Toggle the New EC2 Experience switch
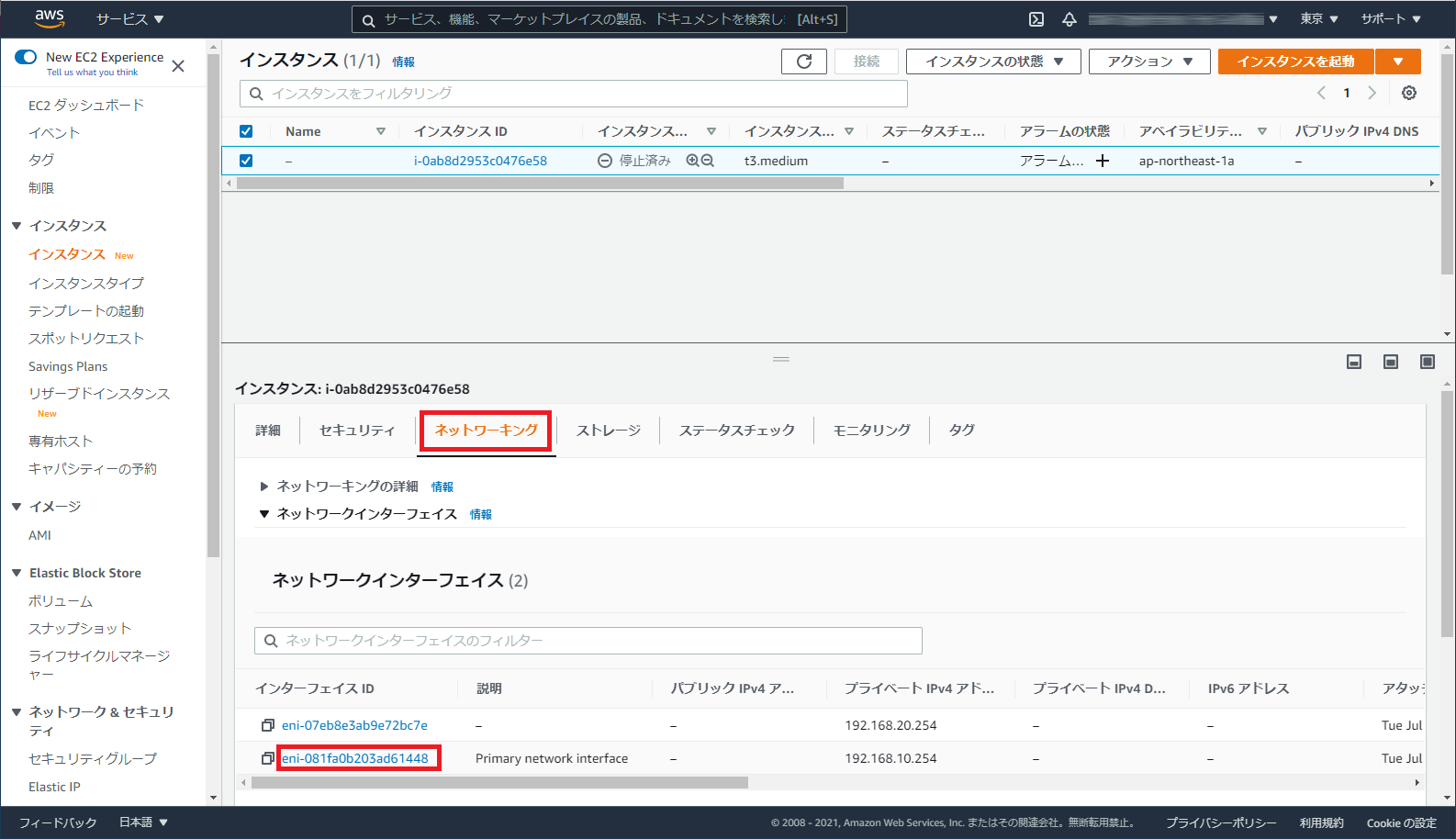1456x839 pixels. tap(26, 57)
